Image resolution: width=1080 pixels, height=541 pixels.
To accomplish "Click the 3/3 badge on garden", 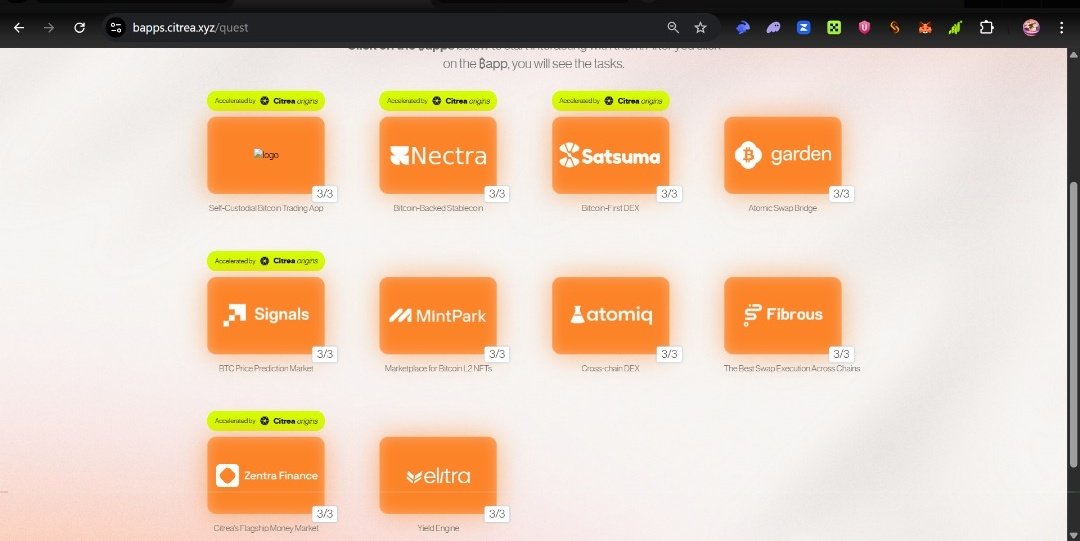I will point(841,194).
